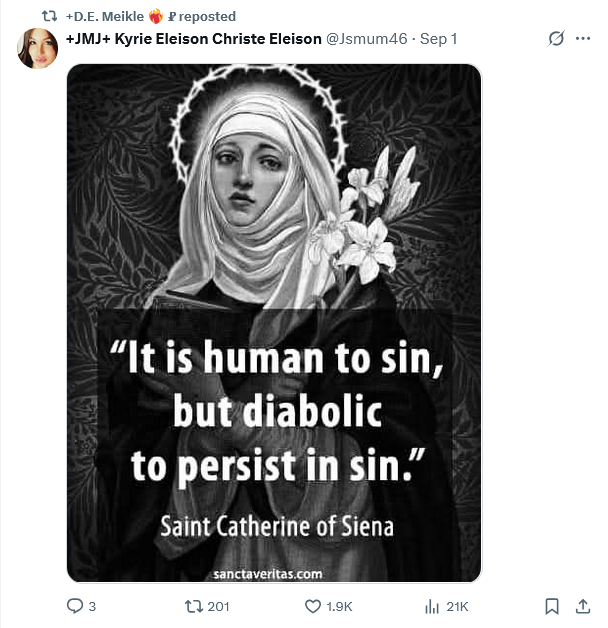The image size is (608, 628).
Task: Click the "21K" views count
Action: 457,606
